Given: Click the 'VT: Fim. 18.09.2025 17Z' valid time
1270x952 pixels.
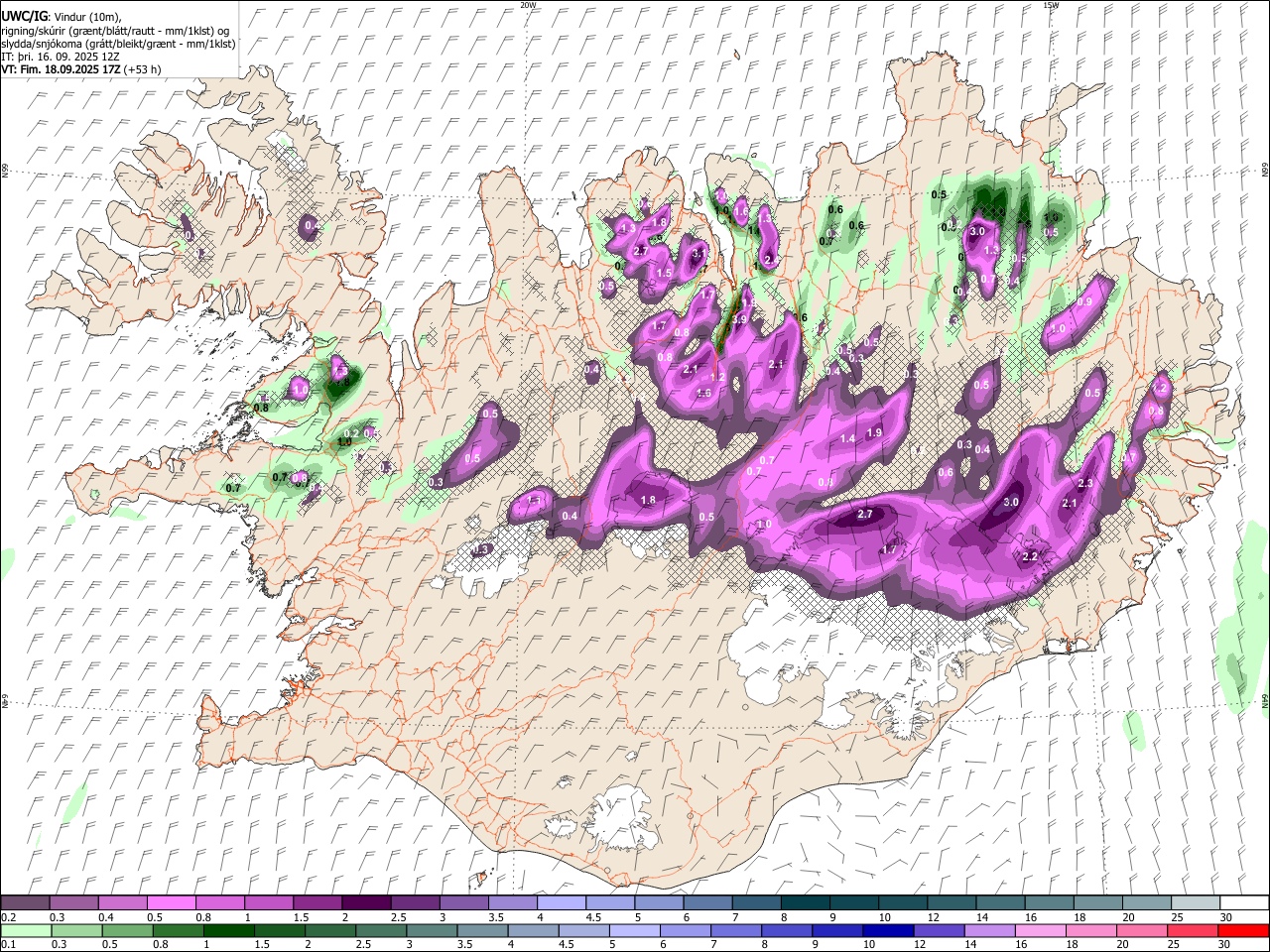Looking at the screenshot, I should [x=62, y=69].
